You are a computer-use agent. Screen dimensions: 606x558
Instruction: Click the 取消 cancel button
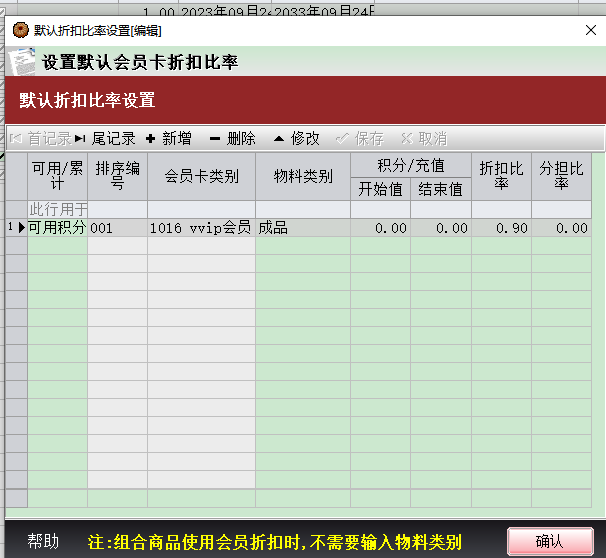pyautogui.click(x=424, y=138)
